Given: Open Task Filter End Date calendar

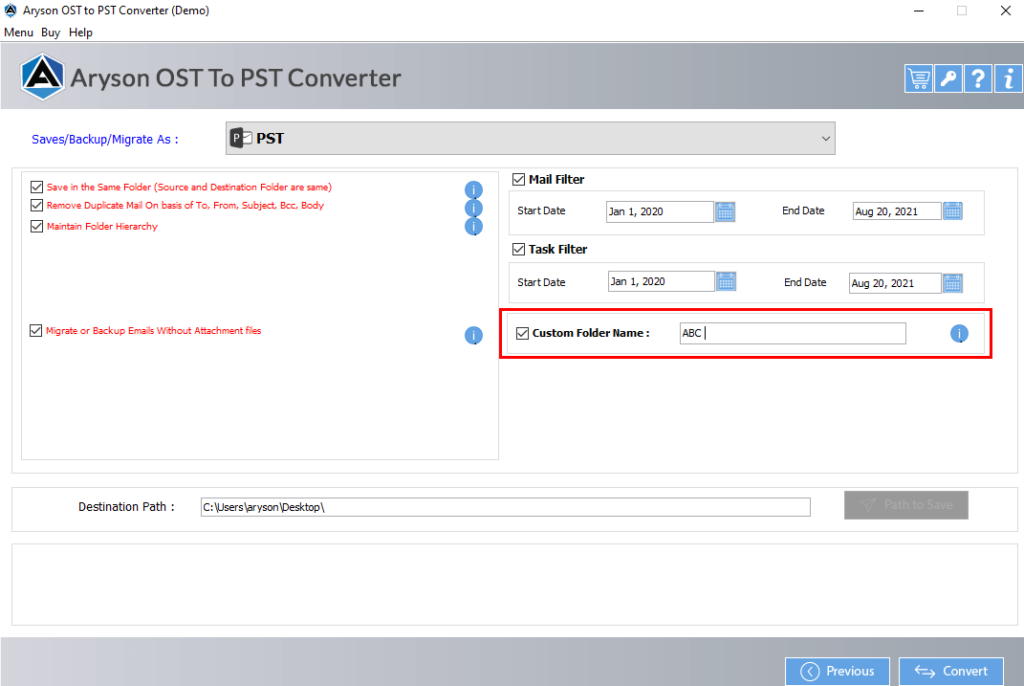Looking at the screenshot, I should (953, 283).
